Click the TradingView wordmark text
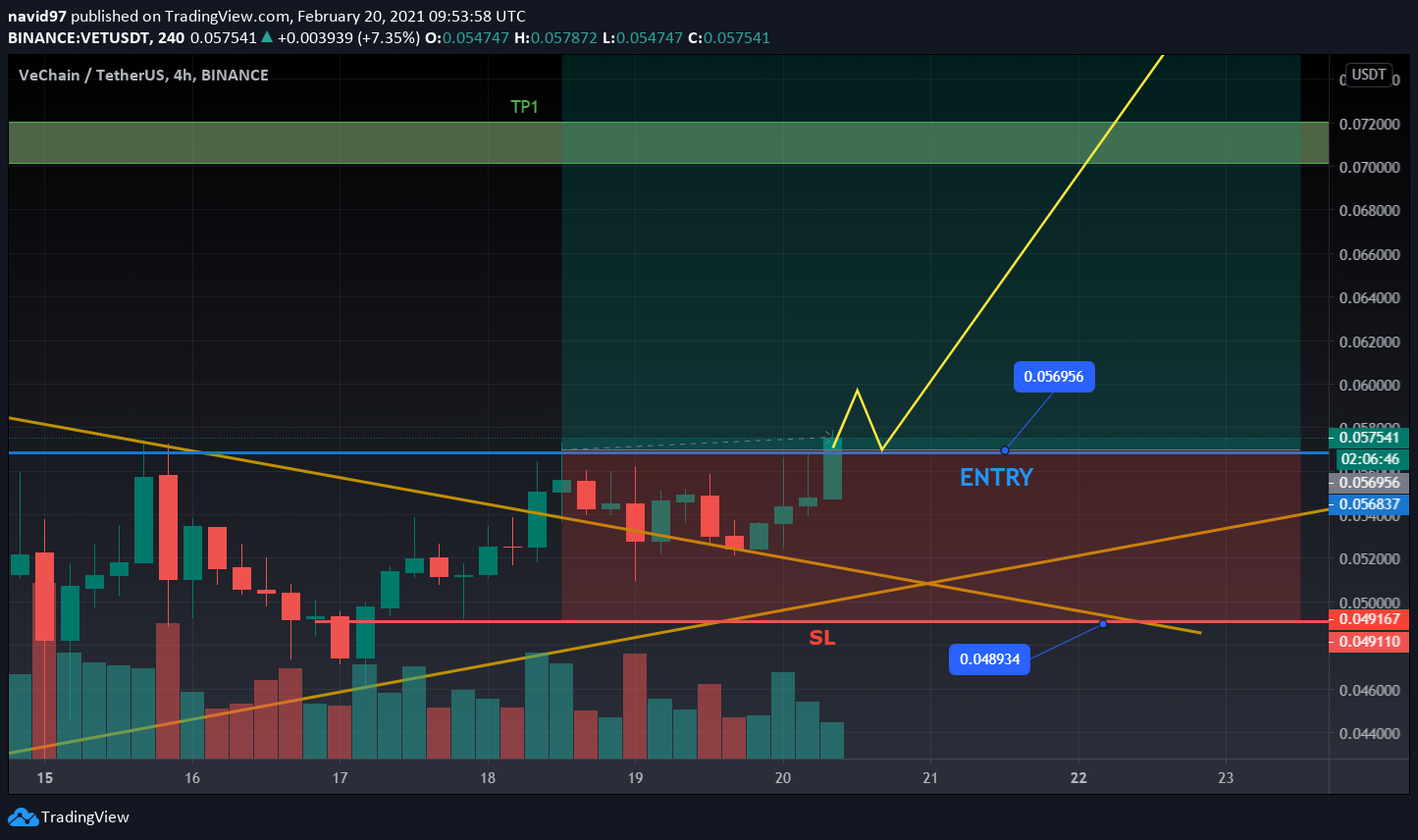1418x840 pixels. pos(85,816)
